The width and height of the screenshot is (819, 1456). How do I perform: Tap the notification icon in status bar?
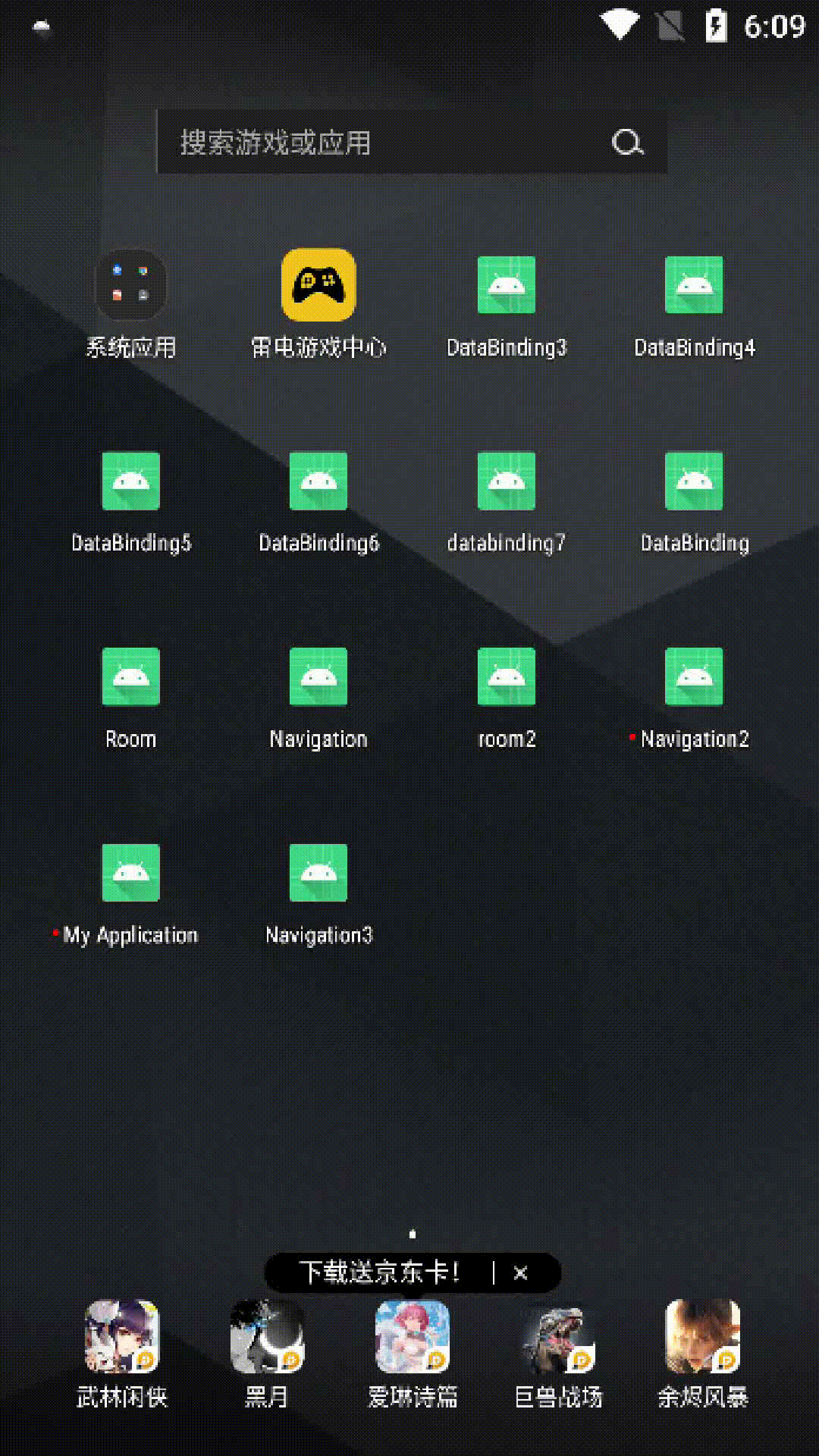point(42,27)
